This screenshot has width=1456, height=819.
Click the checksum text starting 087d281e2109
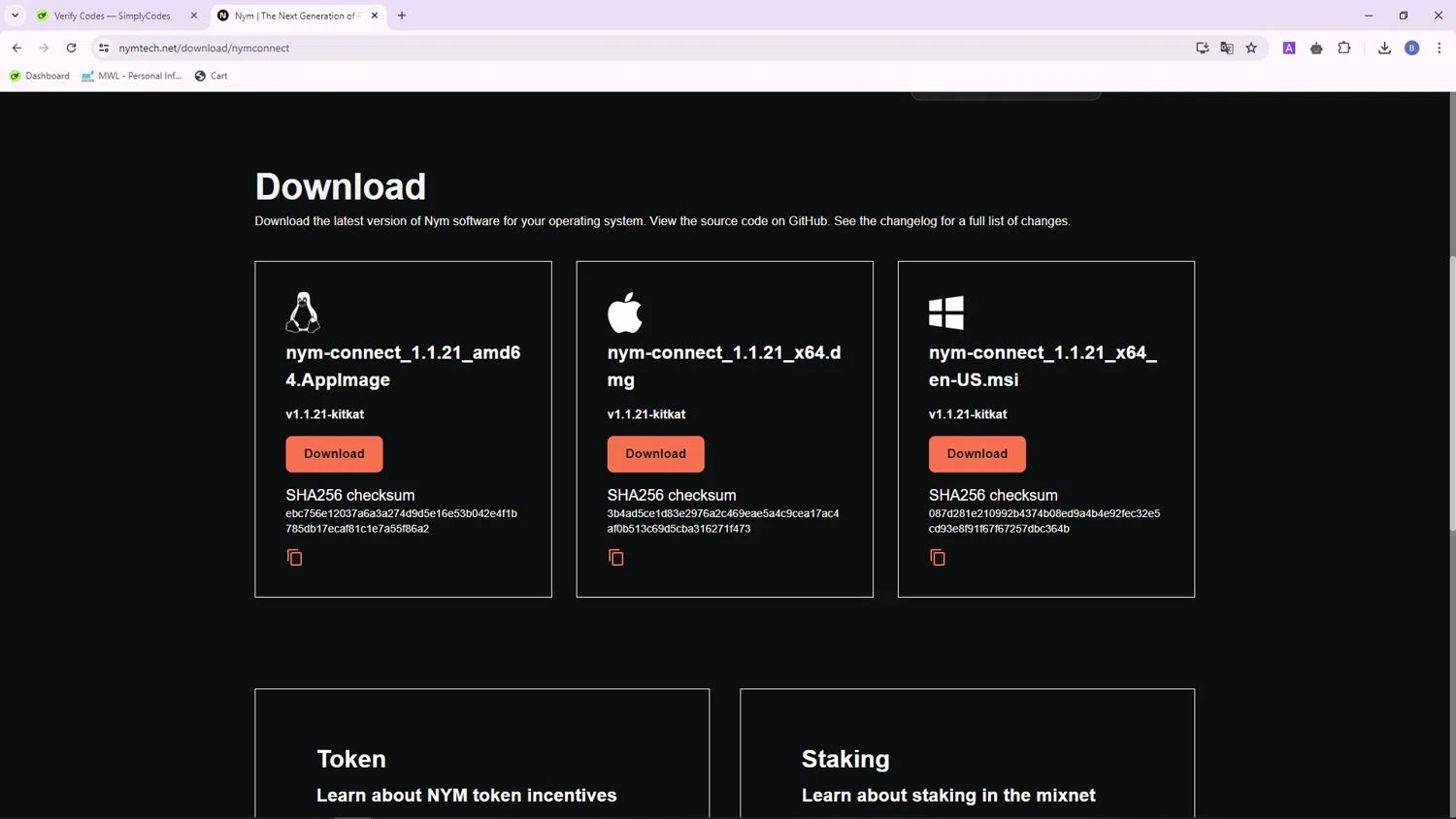[x=1044, y=521]
